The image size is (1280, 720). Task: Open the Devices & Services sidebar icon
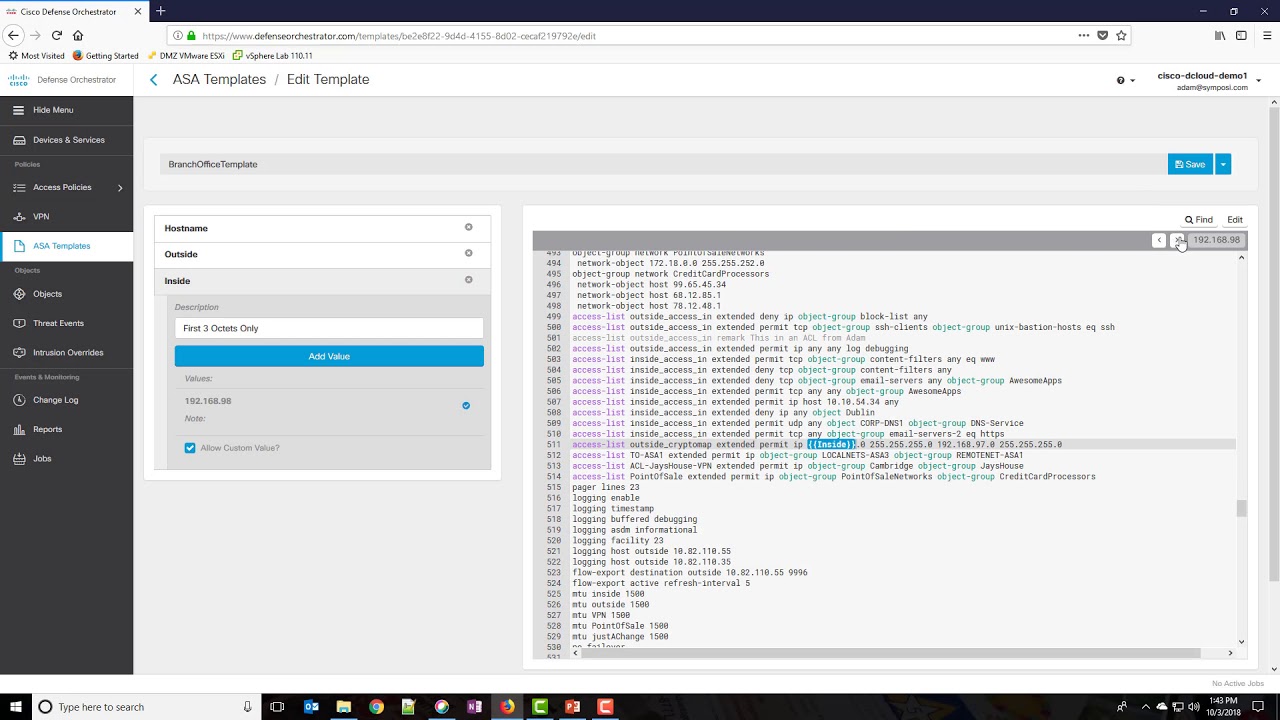point(18,140)
